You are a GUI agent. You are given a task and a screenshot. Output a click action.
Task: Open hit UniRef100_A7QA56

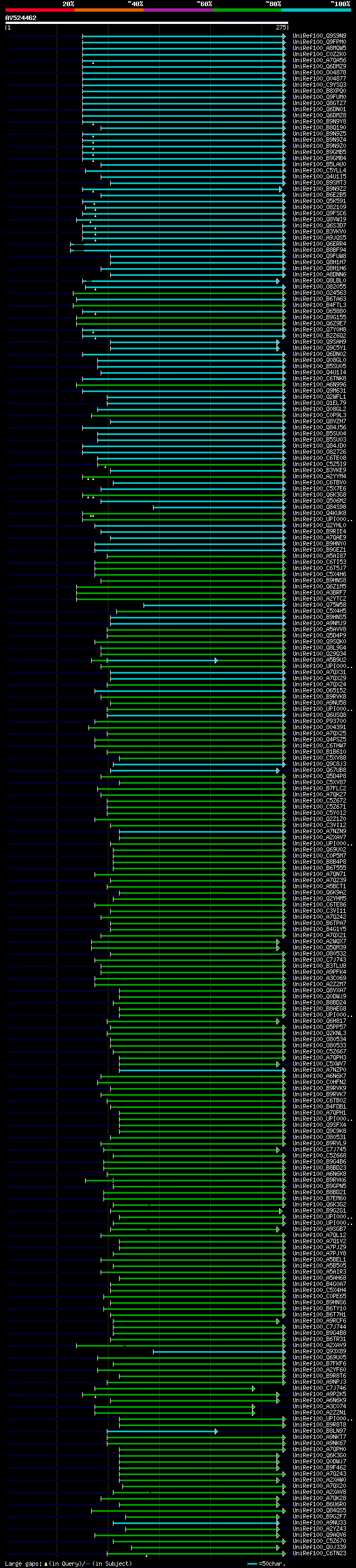(x=319, y=60)
